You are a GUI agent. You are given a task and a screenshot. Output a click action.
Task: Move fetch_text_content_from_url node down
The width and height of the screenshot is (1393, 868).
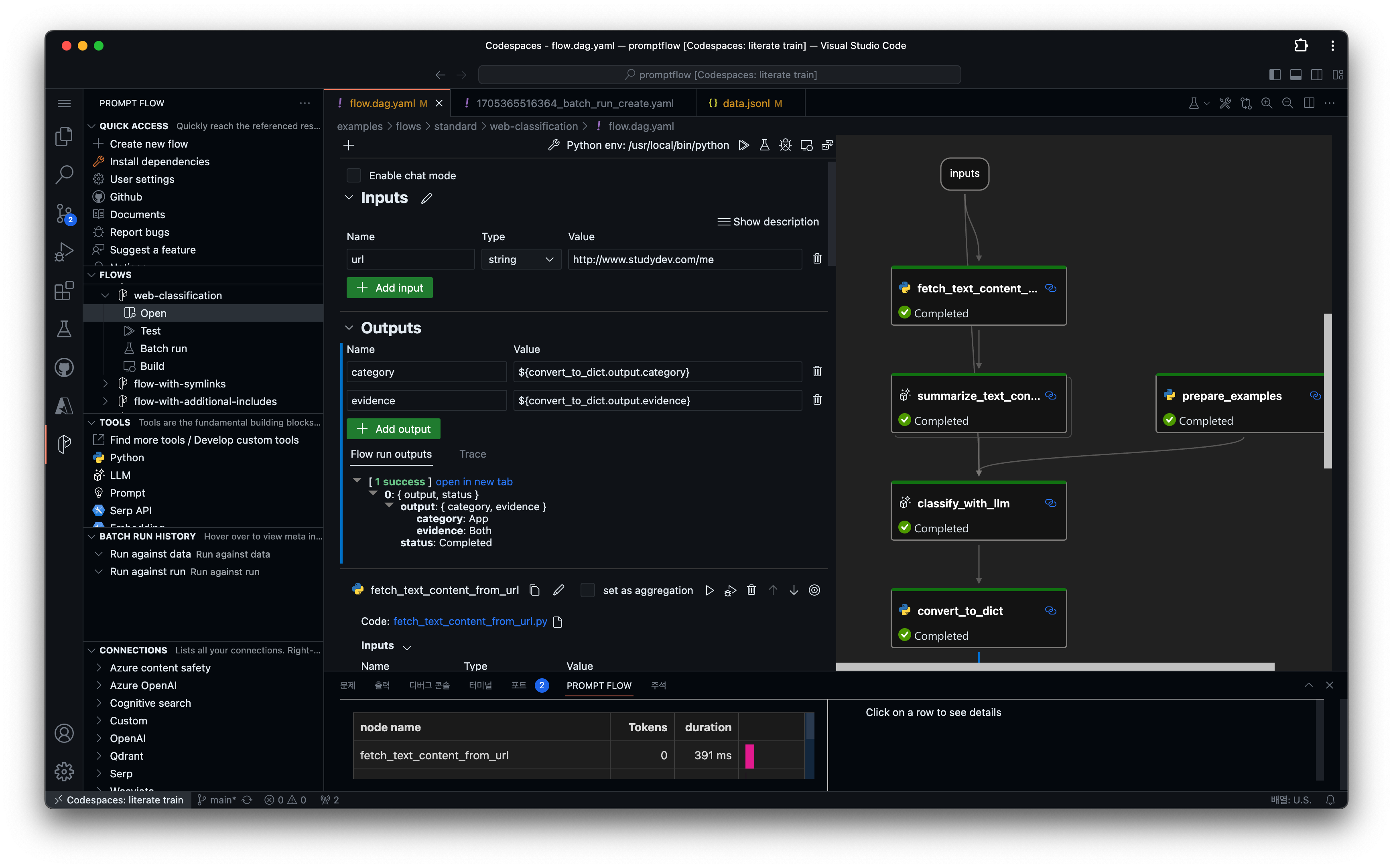[794, 590]
